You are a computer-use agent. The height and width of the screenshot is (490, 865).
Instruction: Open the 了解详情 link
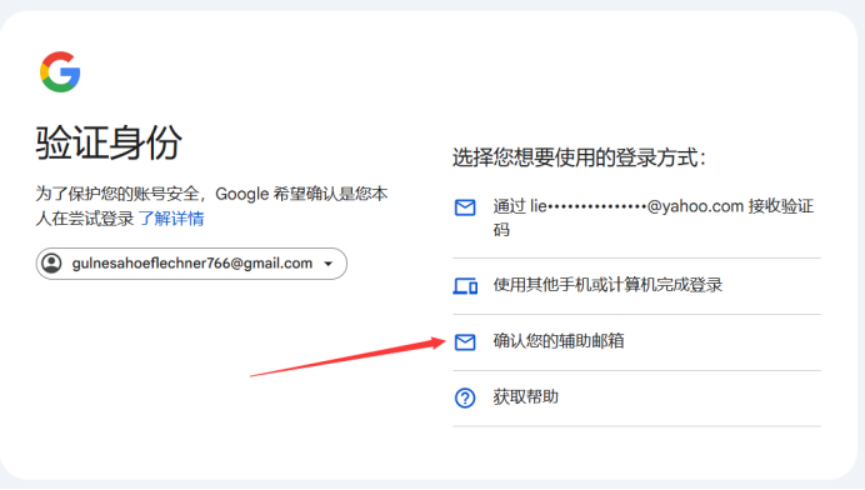pos(171,219)
